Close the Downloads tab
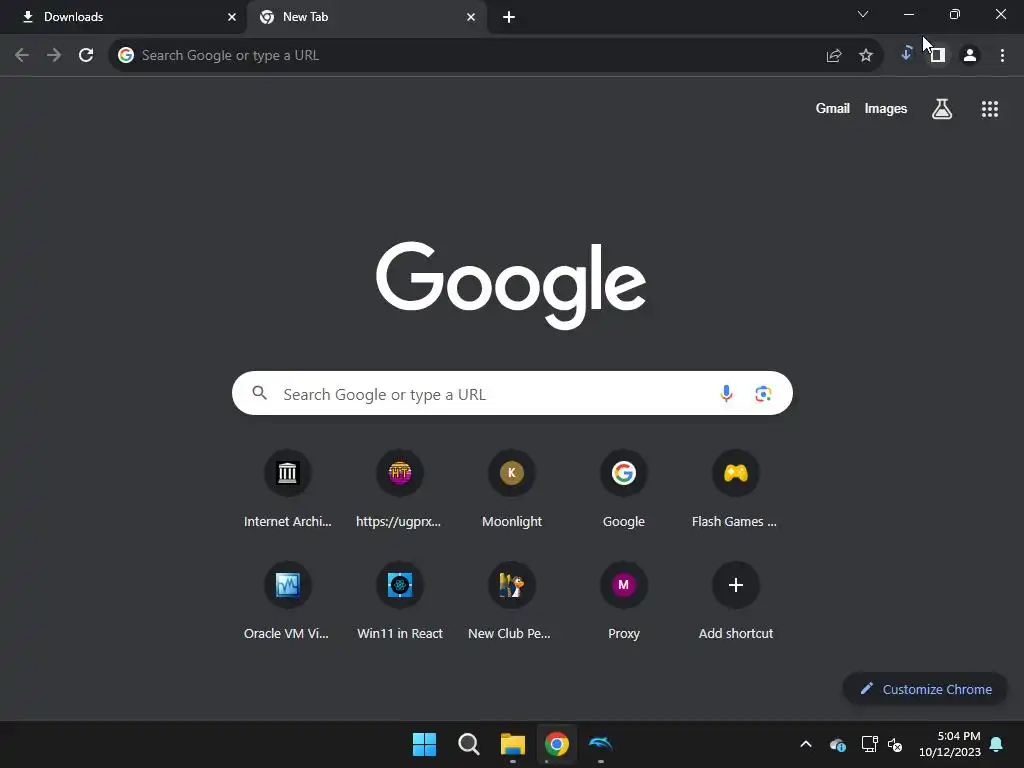 [x=232, y=17]
